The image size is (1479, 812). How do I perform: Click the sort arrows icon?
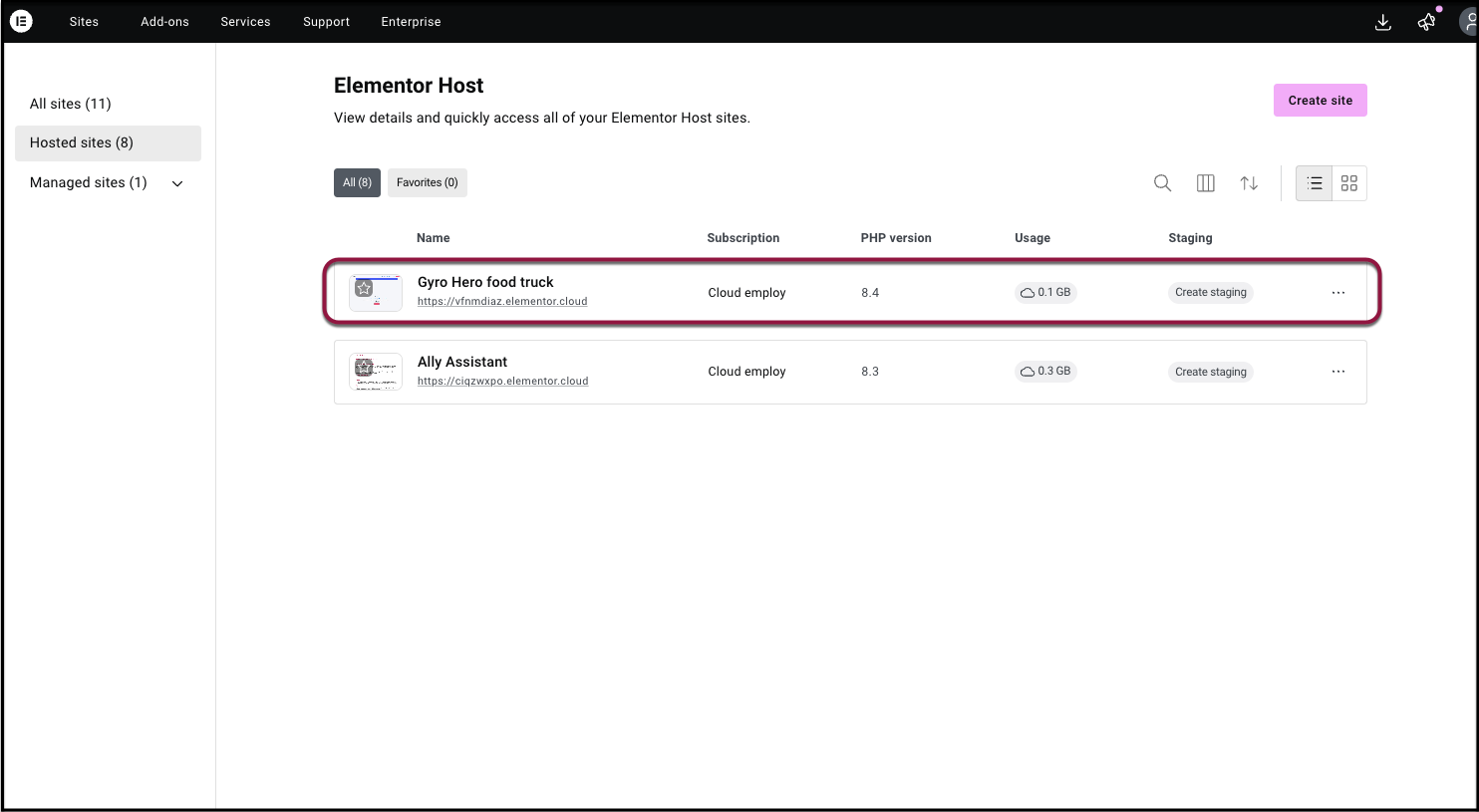pyautogui.click(x=1248, y=183)
